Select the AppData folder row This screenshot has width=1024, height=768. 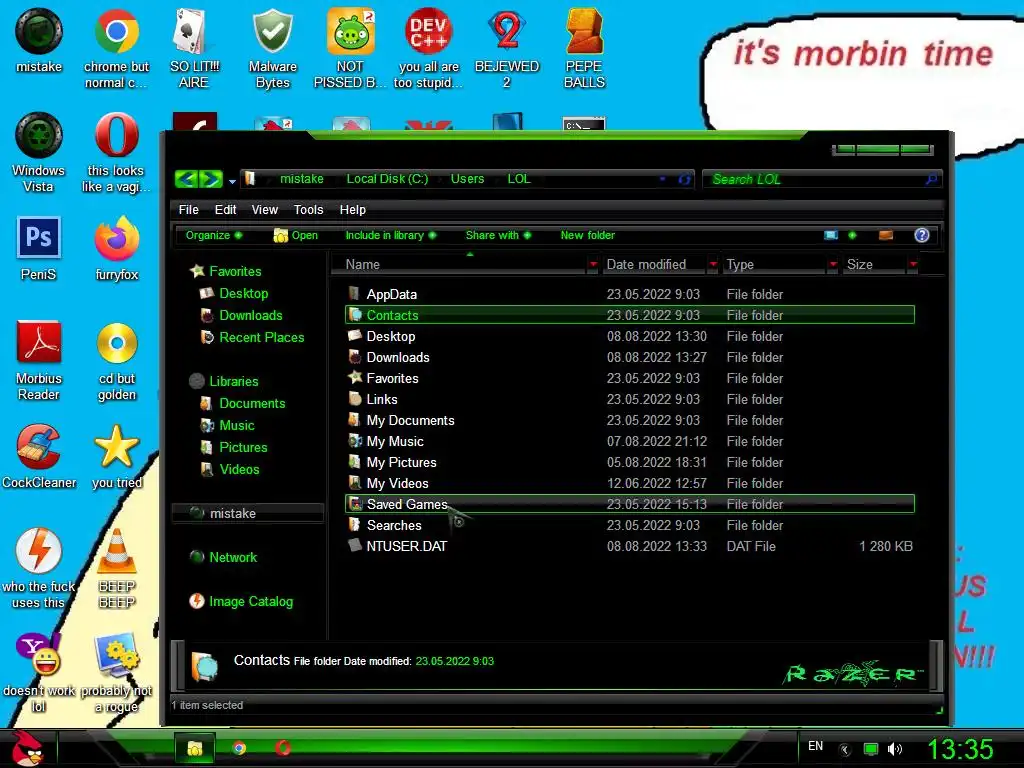tap(630, 295)
